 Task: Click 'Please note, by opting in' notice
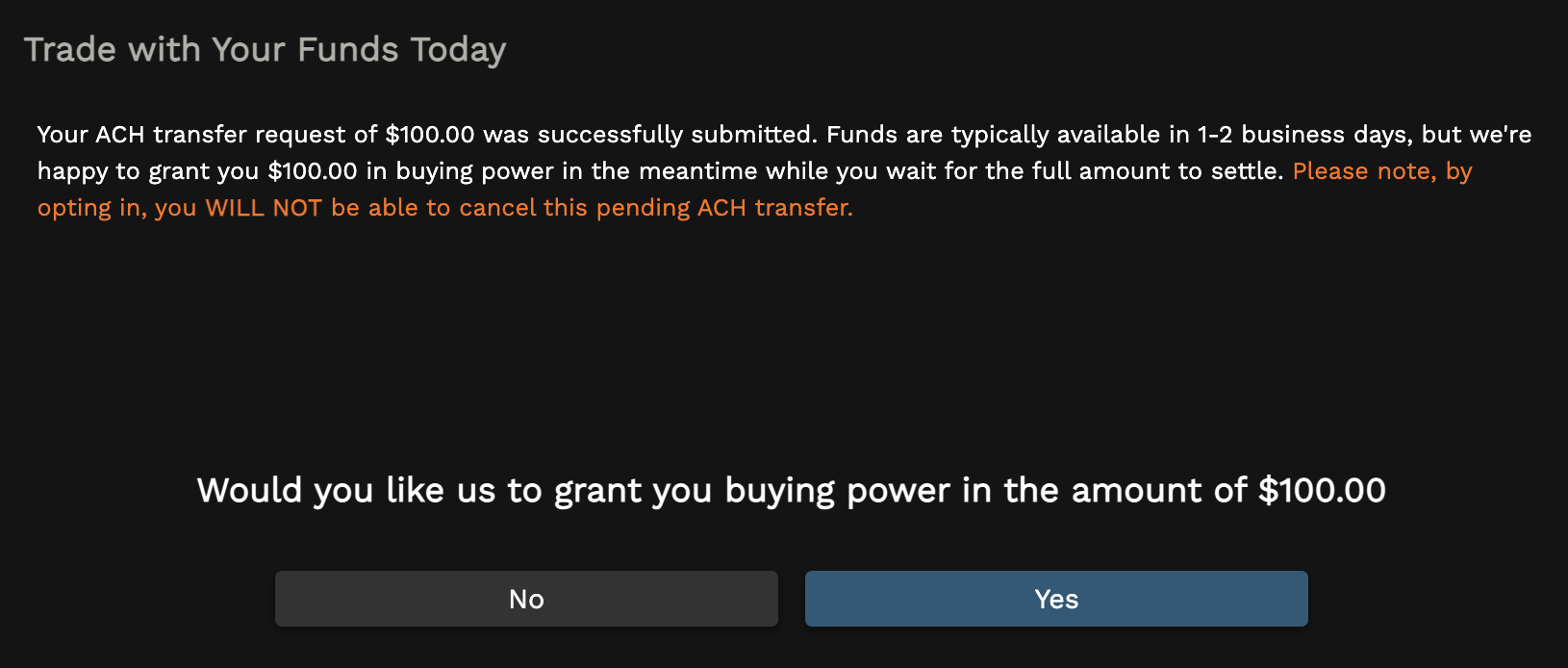[x=1382, y=170]
